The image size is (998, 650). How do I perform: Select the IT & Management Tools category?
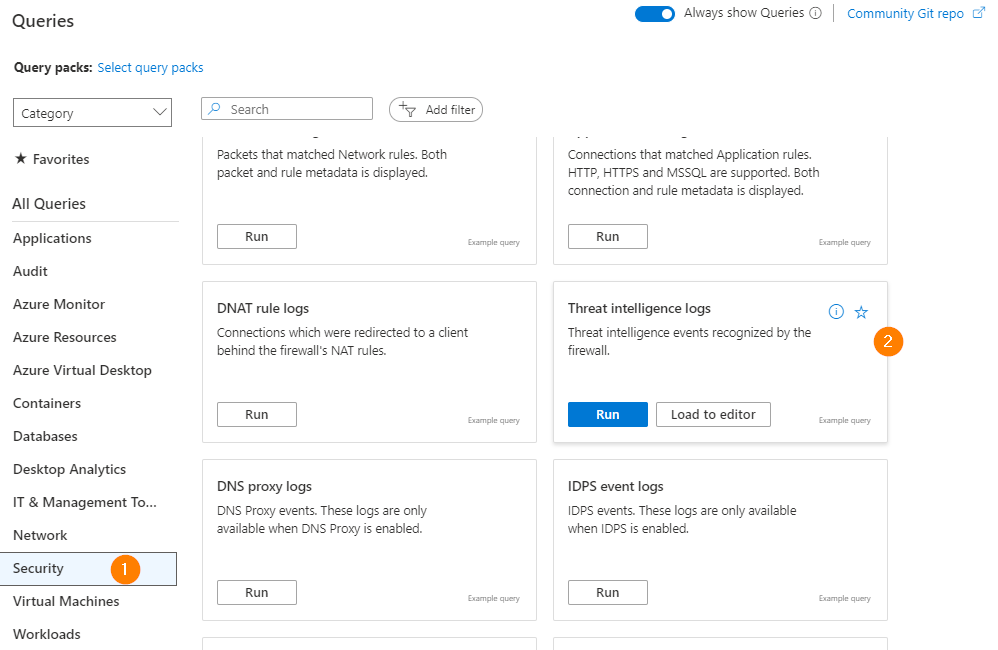[85, 502]
